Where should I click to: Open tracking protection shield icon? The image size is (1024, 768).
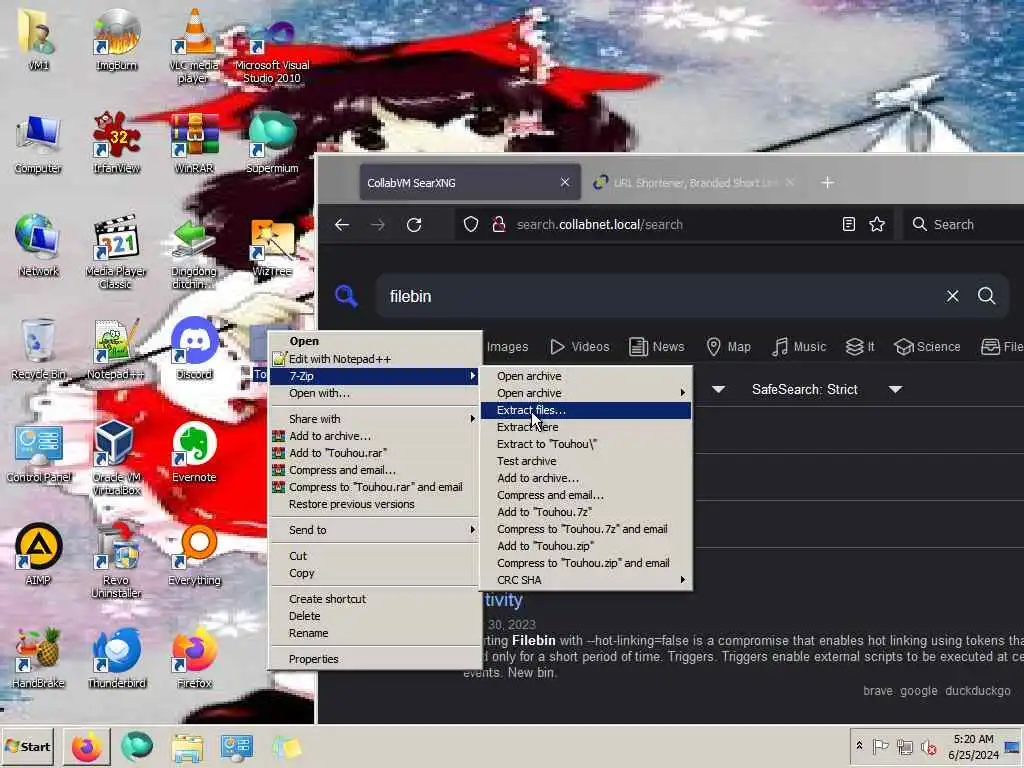[x=471, y=225]
